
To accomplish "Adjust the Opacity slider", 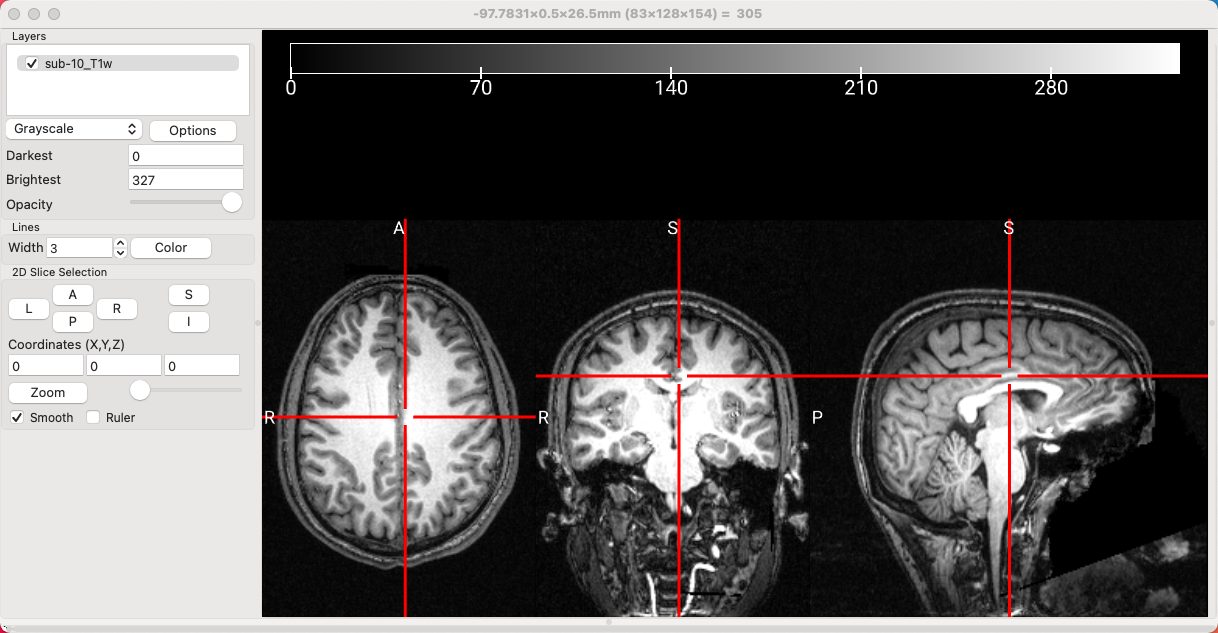I will (x=232, y=202).
